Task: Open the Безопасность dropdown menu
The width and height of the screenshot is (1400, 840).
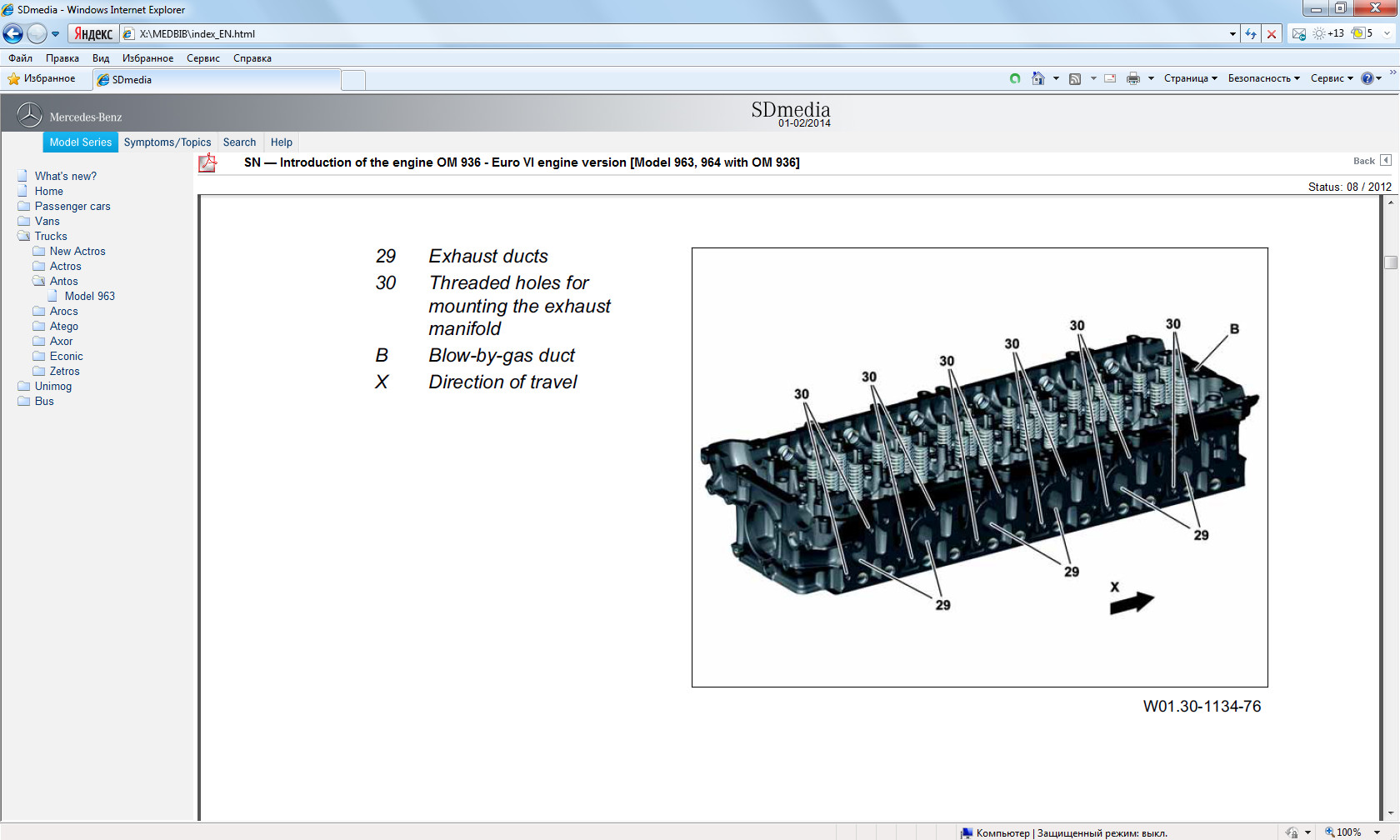Action: tap(1263, 78)
